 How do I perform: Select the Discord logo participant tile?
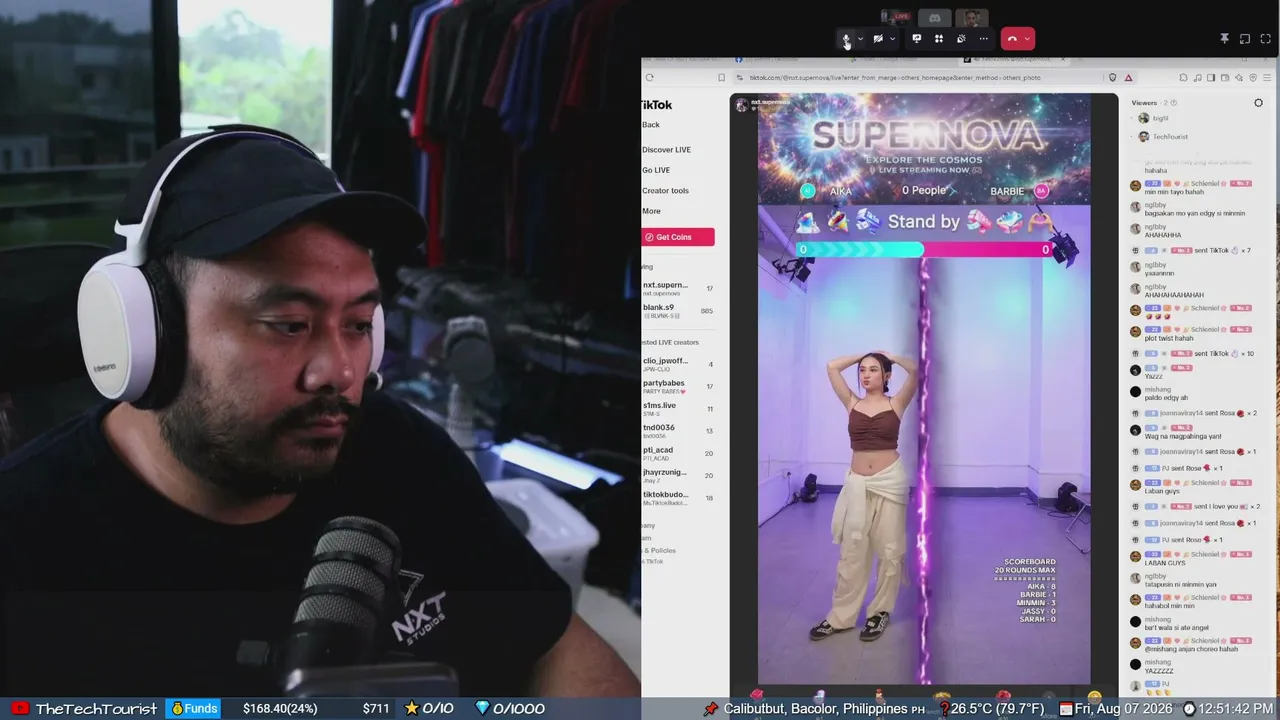pyautogui.click(x=934, y=17)
